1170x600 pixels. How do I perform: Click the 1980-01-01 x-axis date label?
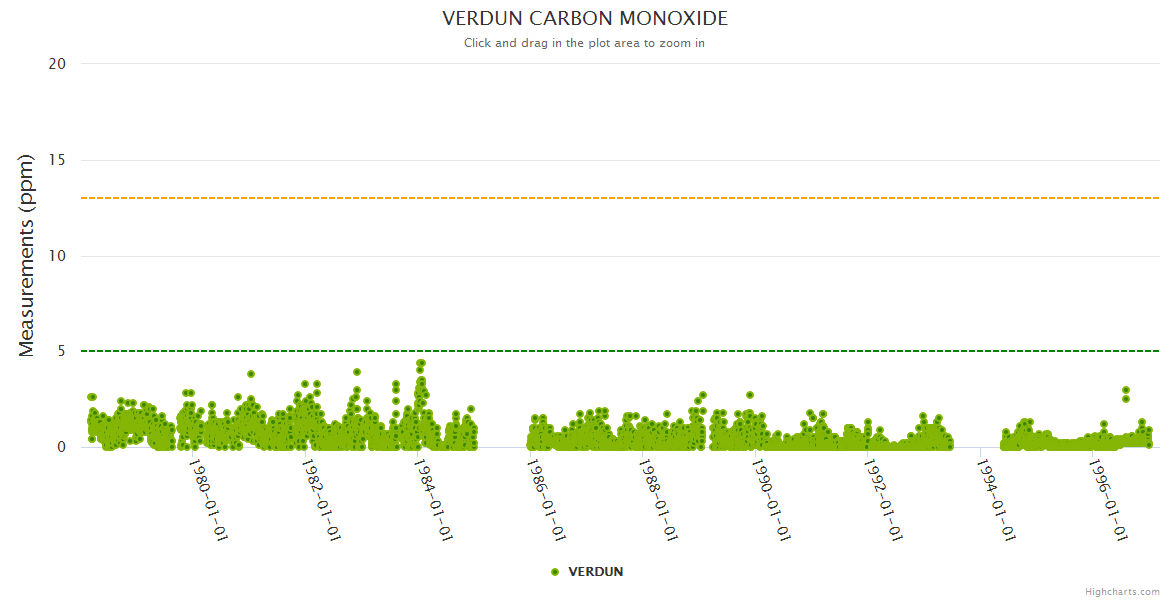click(x=210, y=499)
